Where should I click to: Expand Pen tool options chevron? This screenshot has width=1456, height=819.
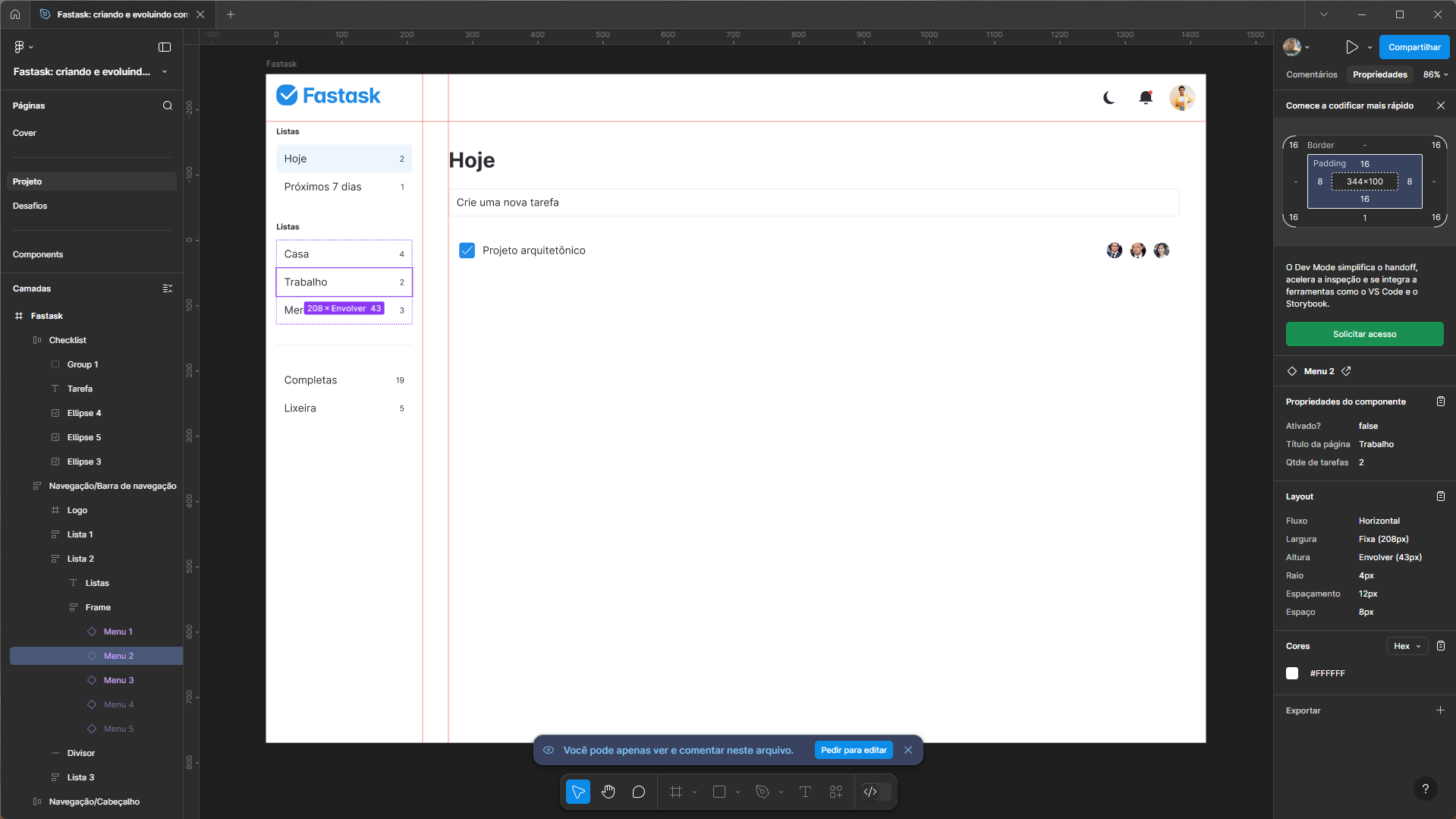781,792
